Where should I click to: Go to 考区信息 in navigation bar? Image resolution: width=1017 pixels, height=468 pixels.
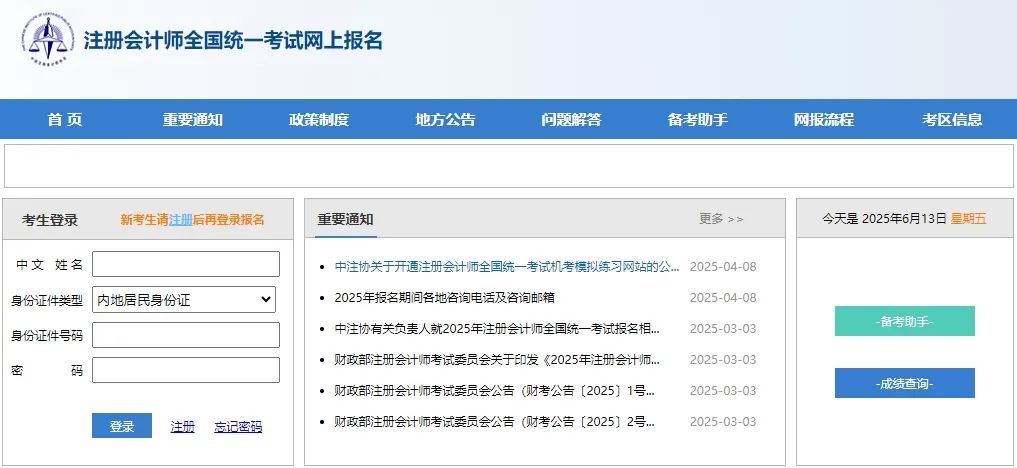click(952, 120)
